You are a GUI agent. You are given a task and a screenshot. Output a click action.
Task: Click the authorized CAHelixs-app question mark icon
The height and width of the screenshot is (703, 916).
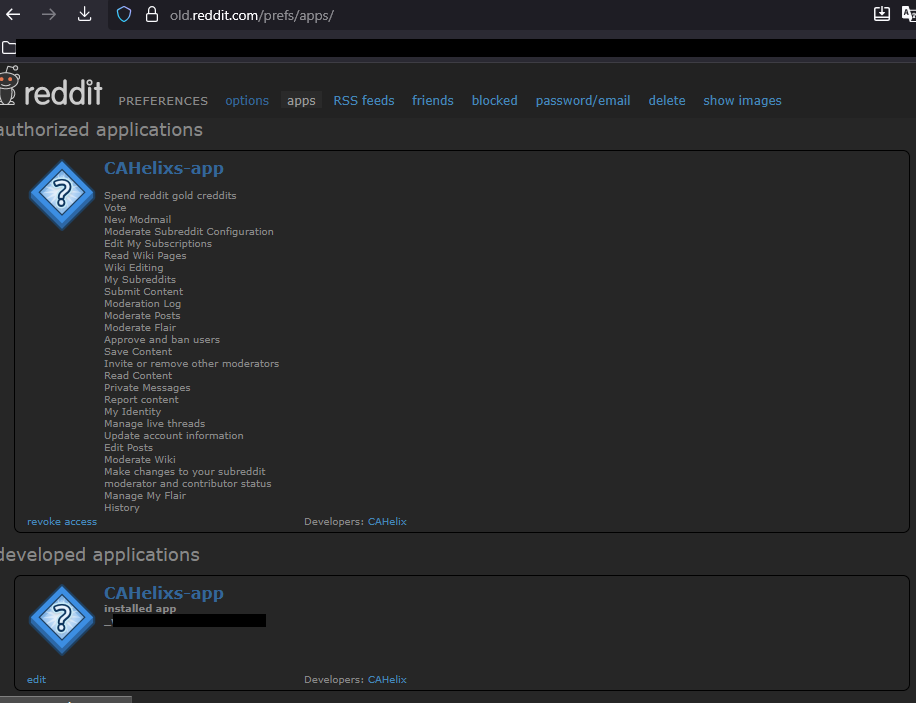coord(62,195)
